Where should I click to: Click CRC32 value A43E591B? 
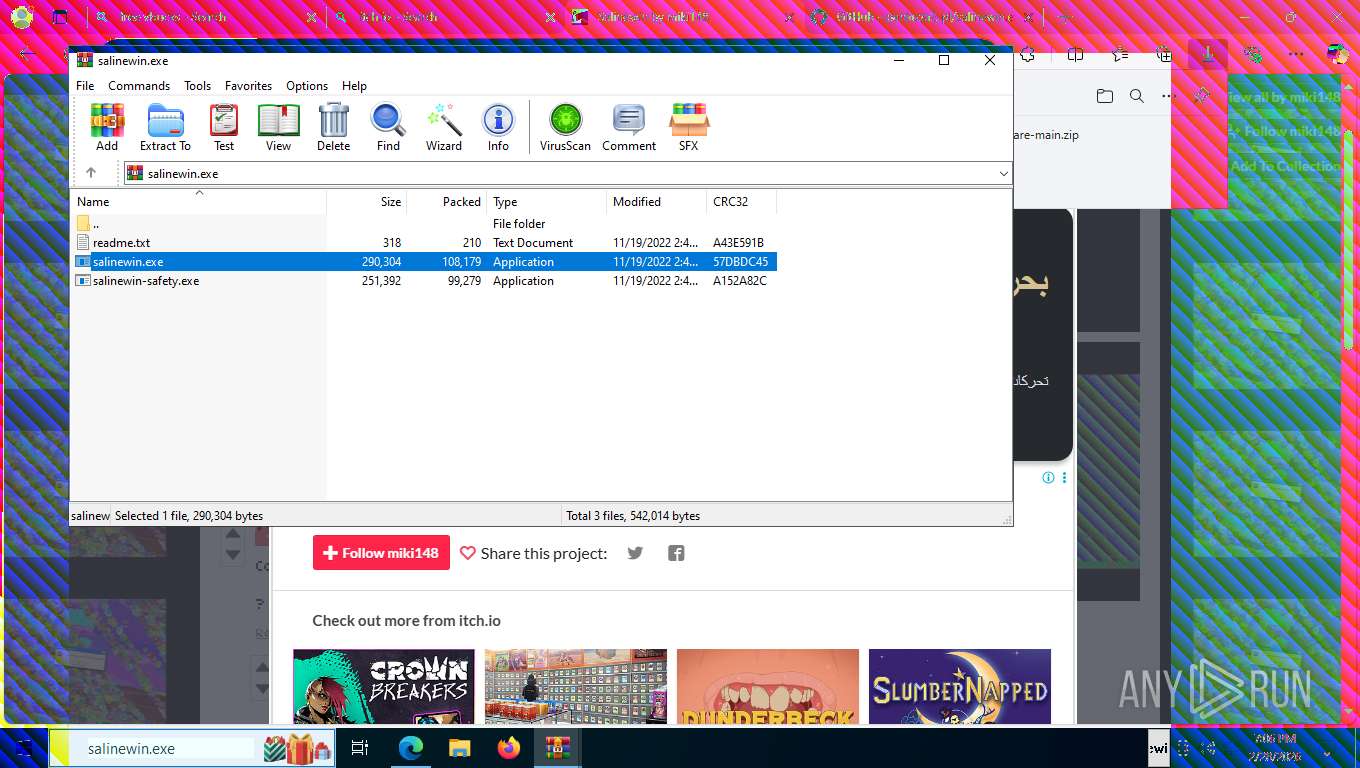[738, 243]
